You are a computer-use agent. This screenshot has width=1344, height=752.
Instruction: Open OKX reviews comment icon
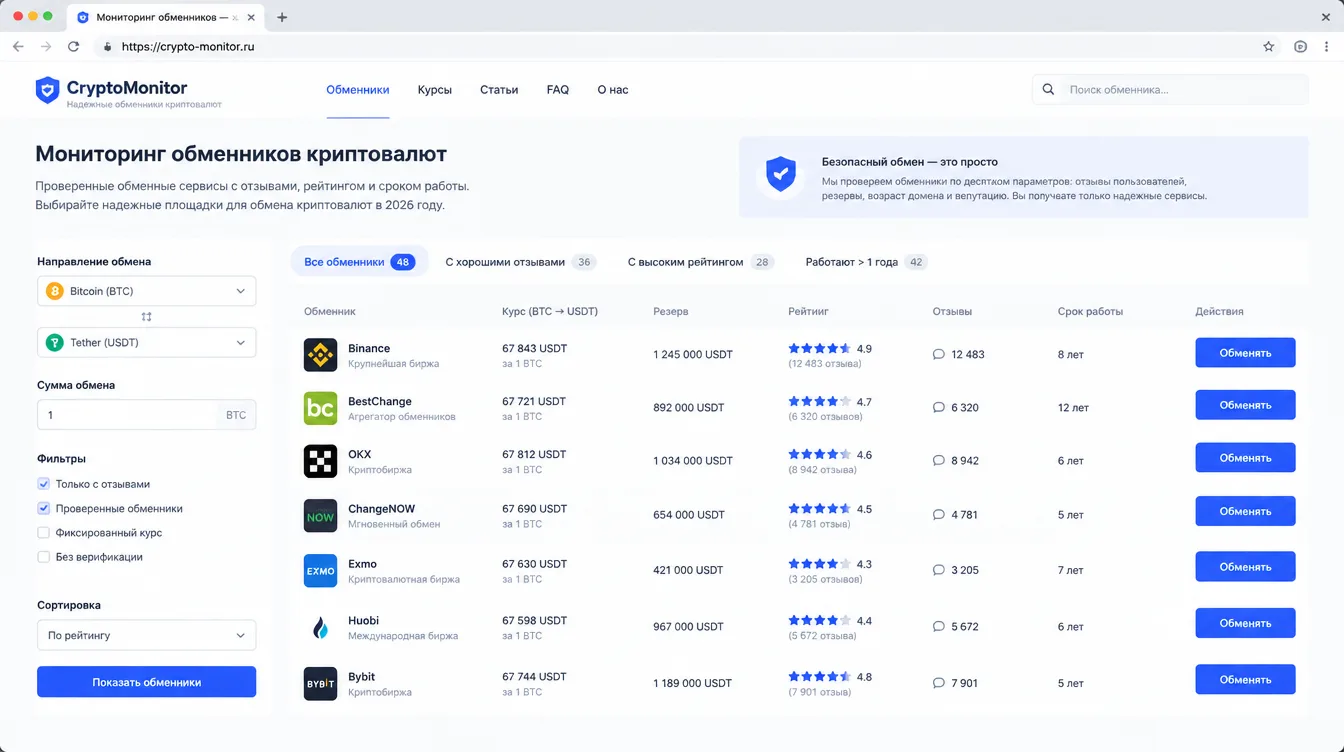pyautogui.click(x=938, y=461)
